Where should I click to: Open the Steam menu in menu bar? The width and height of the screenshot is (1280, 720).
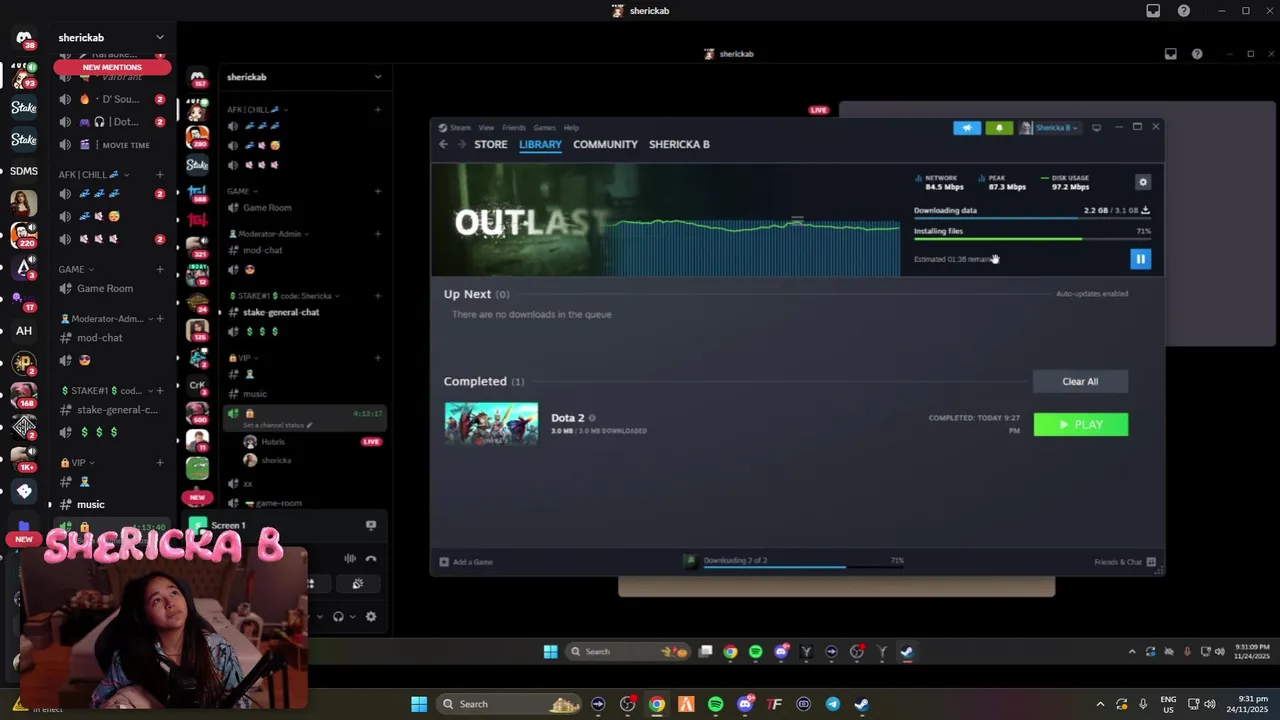(x=460, y=128)
